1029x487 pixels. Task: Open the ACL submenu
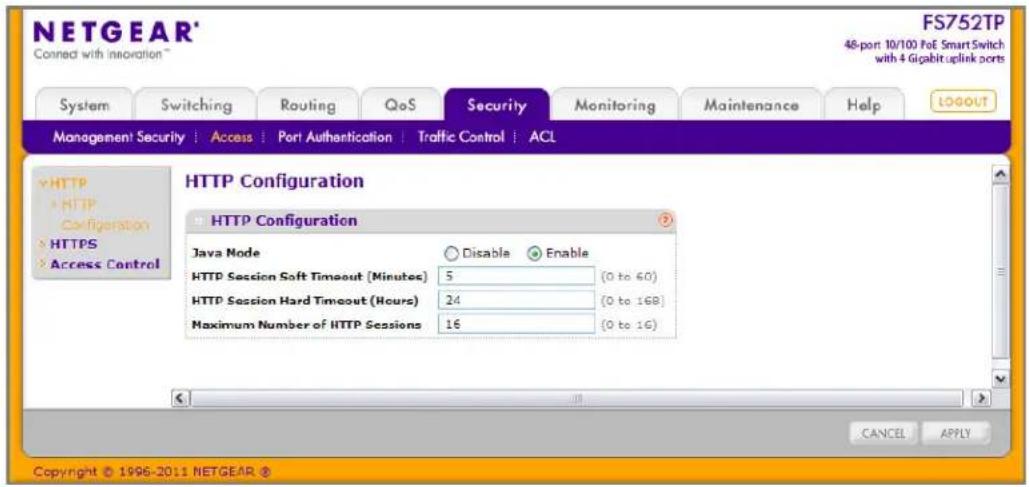(x=542, y=137)
